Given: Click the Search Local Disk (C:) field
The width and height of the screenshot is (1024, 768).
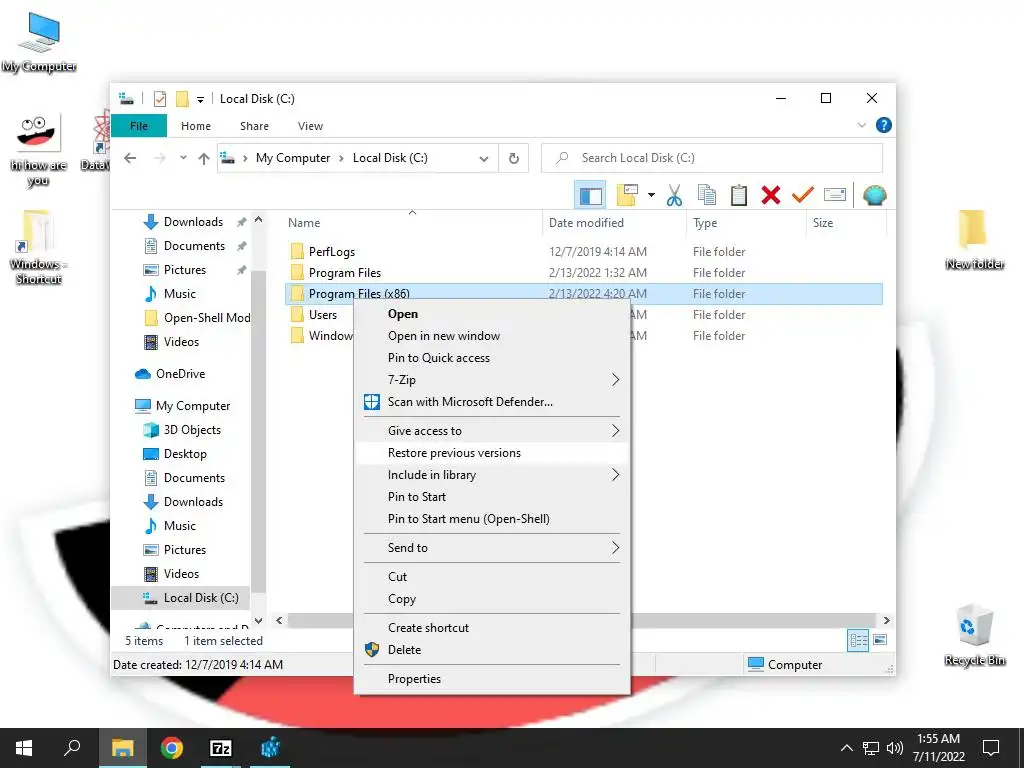Looking at the screenshot, I should click(712, 158).
